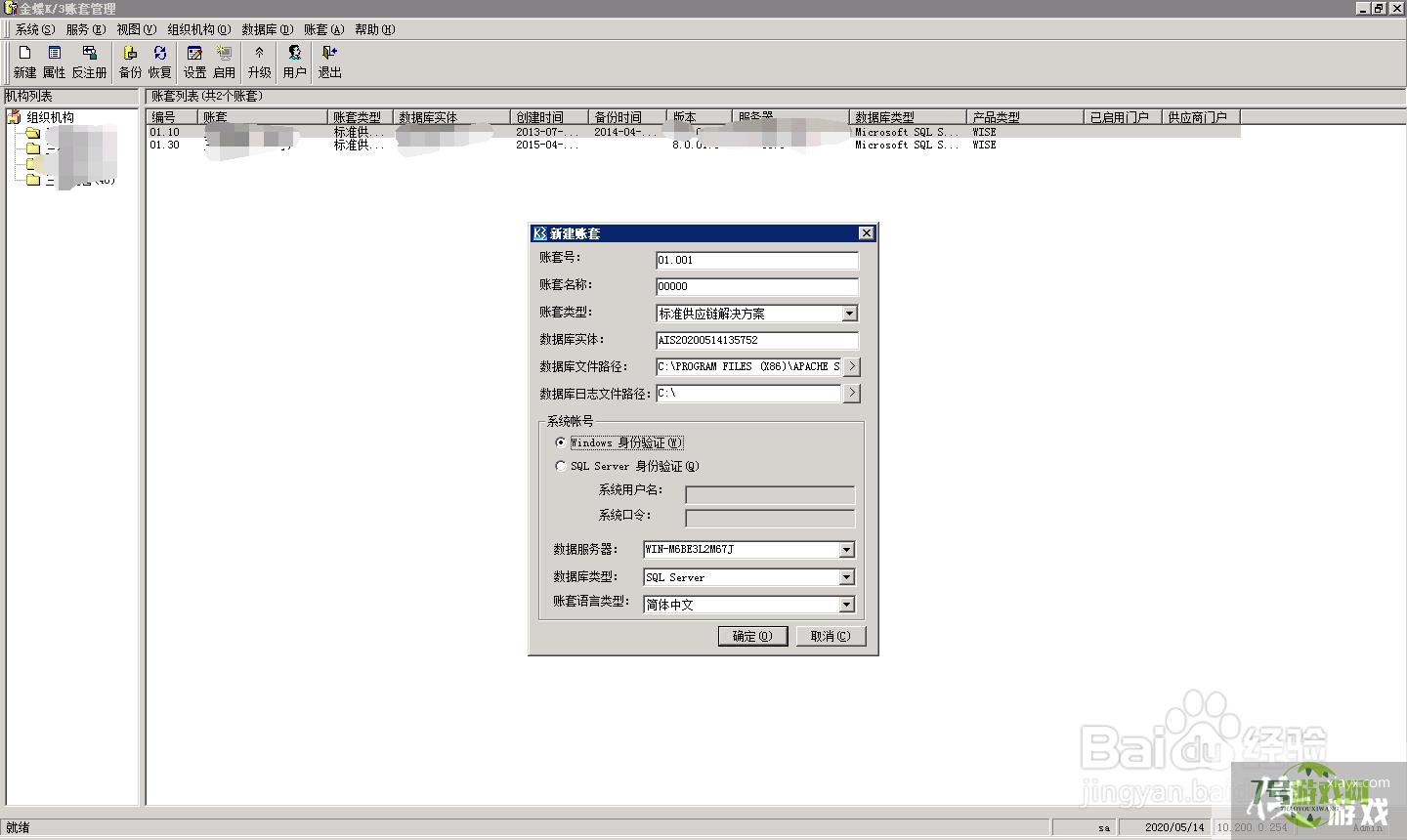Browse for 数据库日志文件路径 with arrow button

pyautogui.click(x=852, y=393)
